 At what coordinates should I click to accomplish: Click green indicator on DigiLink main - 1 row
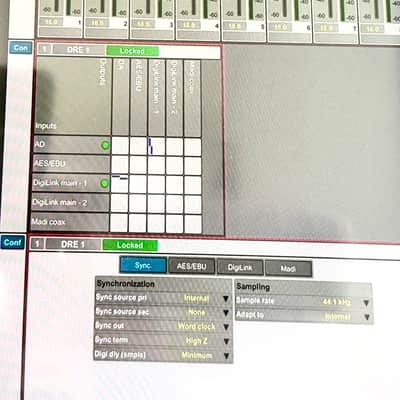pyautogui.click(x=104, y=183)
